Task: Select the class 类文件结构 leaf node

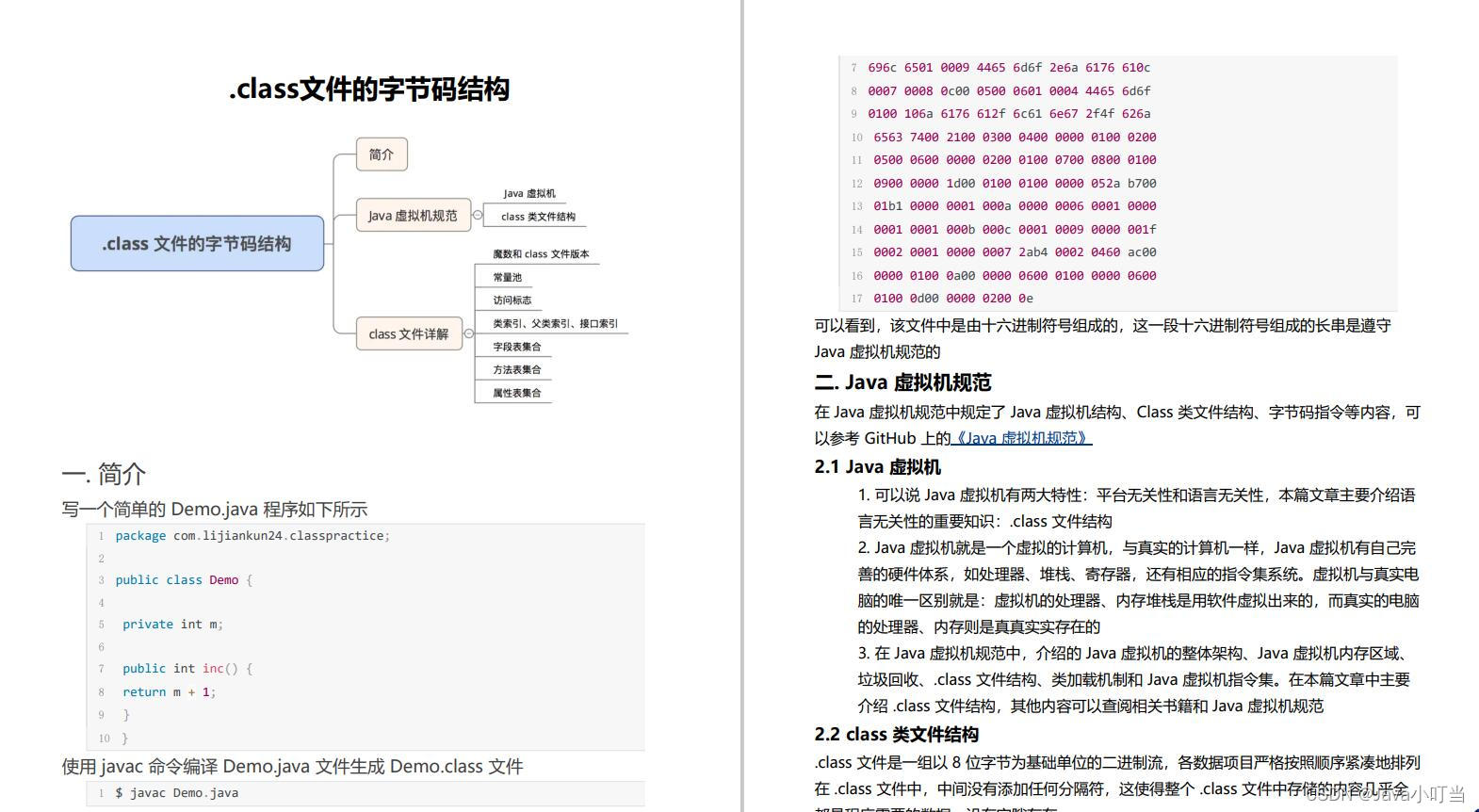Action: coord(538,217)
